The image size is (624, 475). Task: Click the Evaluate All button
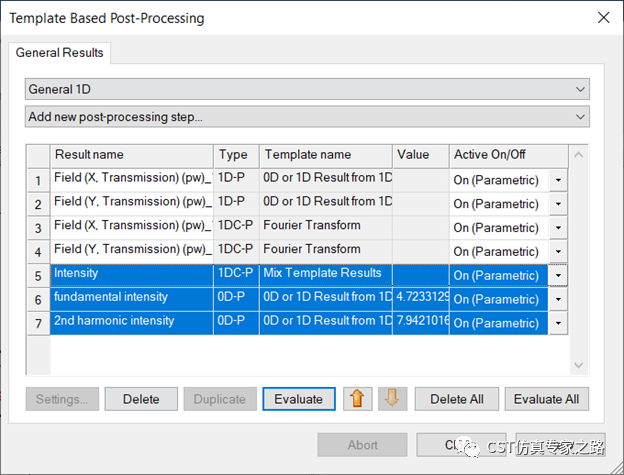pyautogui.click(x=547, y=399)
